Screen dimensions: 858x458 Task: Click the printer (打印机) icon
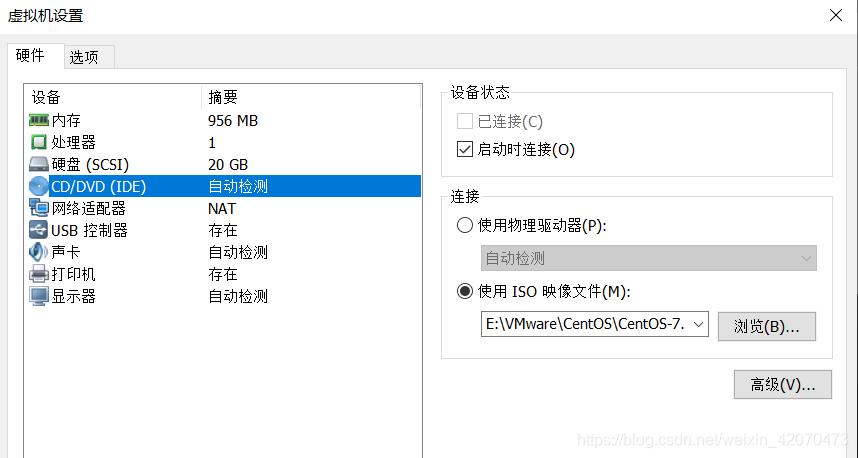(x=39, y=274)
